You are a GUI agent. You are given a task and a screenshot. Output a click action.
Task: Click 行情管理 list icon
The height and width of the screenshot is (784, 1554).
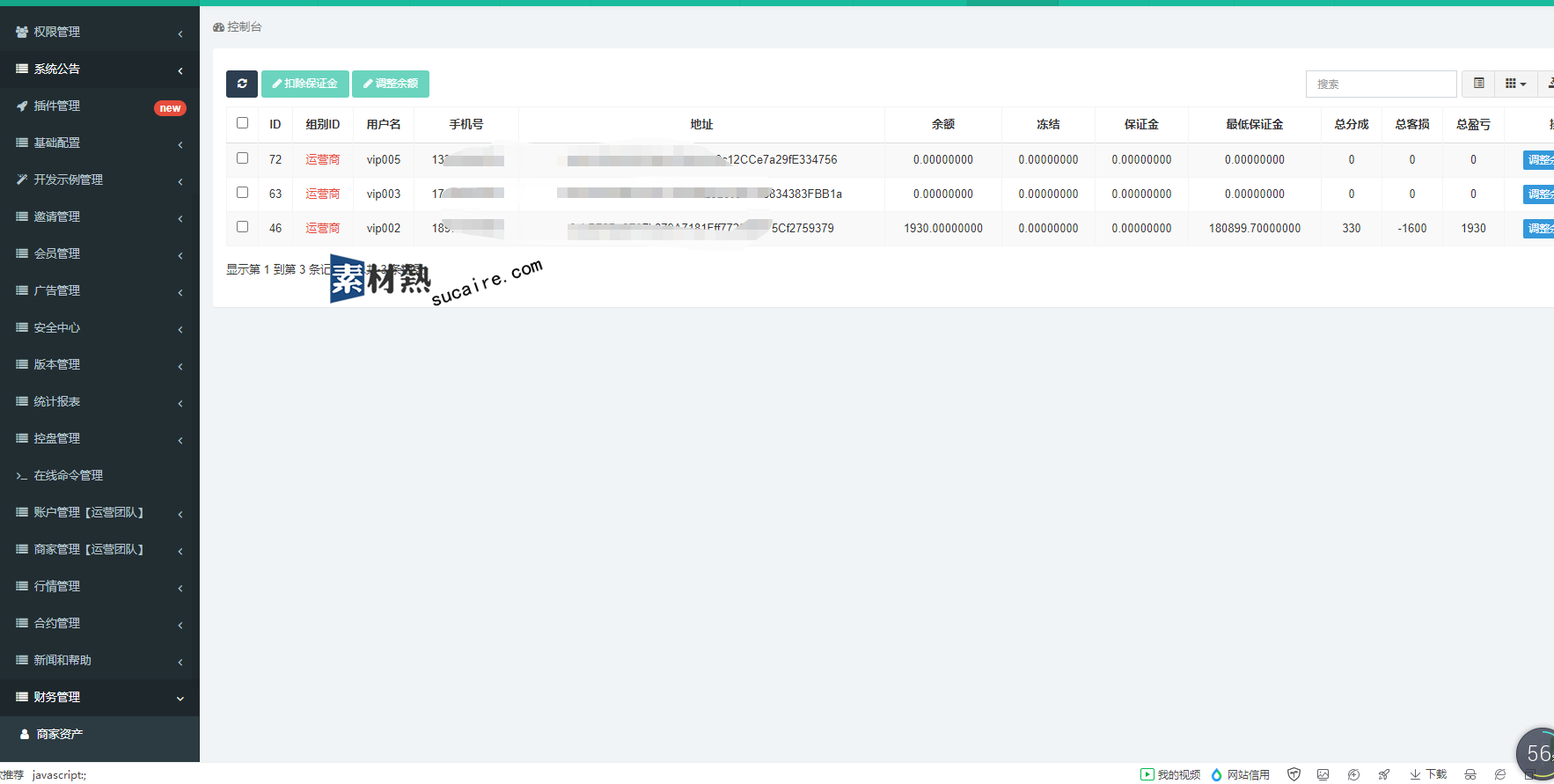click(22, 586)
